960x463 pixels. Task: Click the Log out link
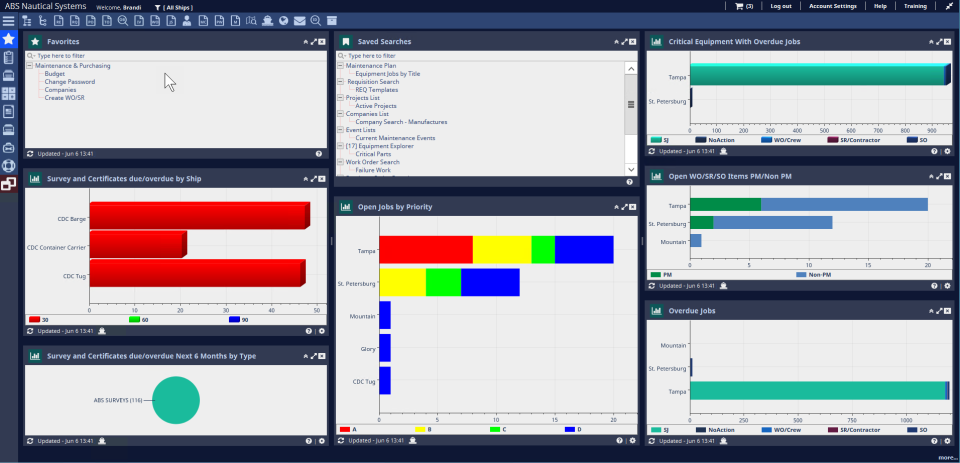coord(781,6)
